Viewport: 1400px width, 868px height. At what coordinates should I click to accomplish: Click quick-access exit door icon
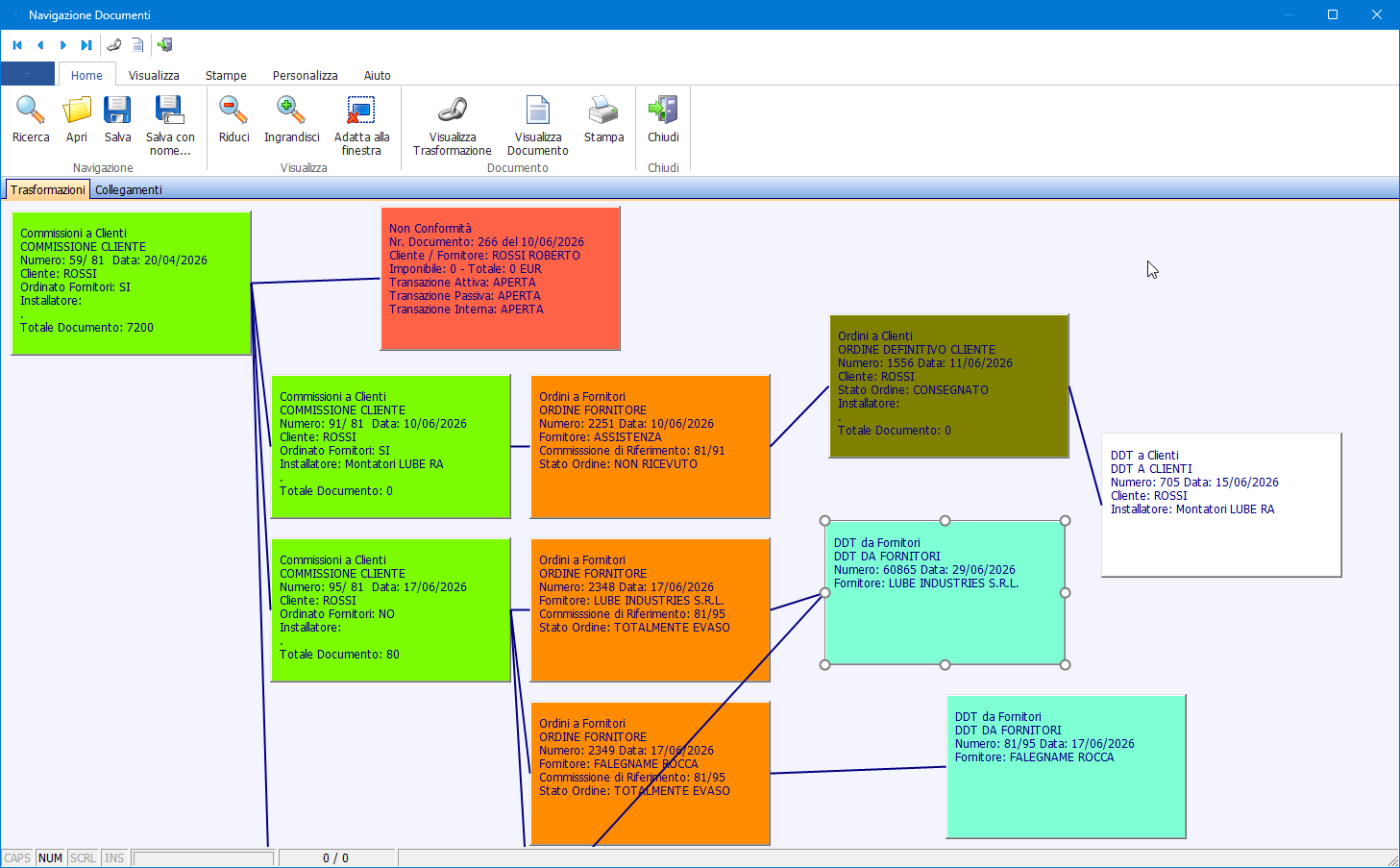point(165,45)
